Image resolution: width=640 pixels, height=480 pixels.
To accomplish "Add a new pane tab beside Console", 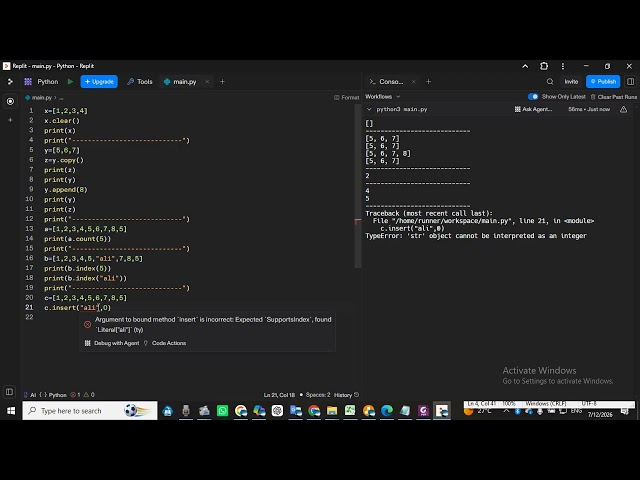I will pos(429,82).
